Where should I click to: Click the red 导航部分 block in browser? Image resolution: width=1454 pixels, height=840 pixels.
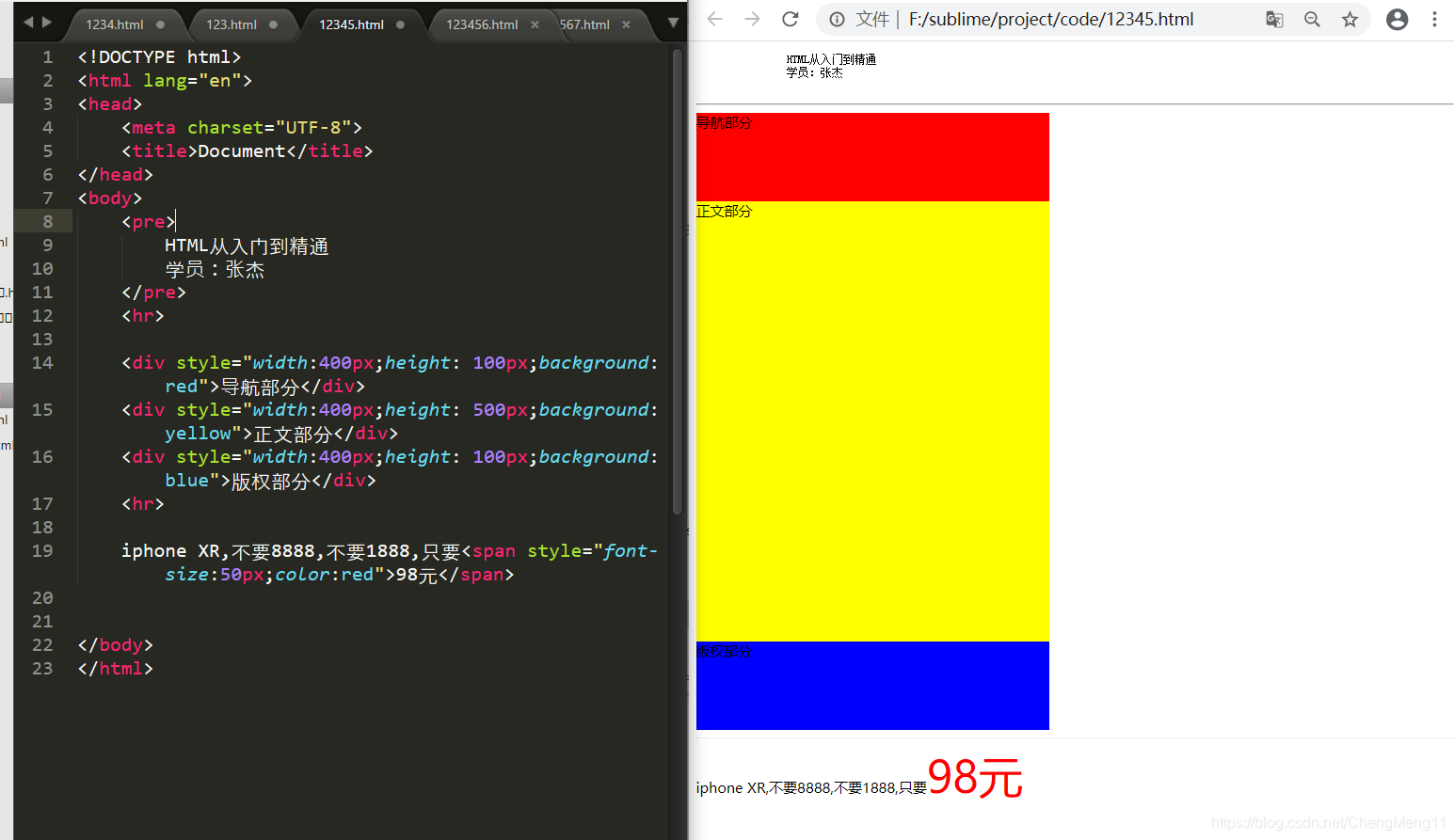pyautogui.click(x=872, y=157)
